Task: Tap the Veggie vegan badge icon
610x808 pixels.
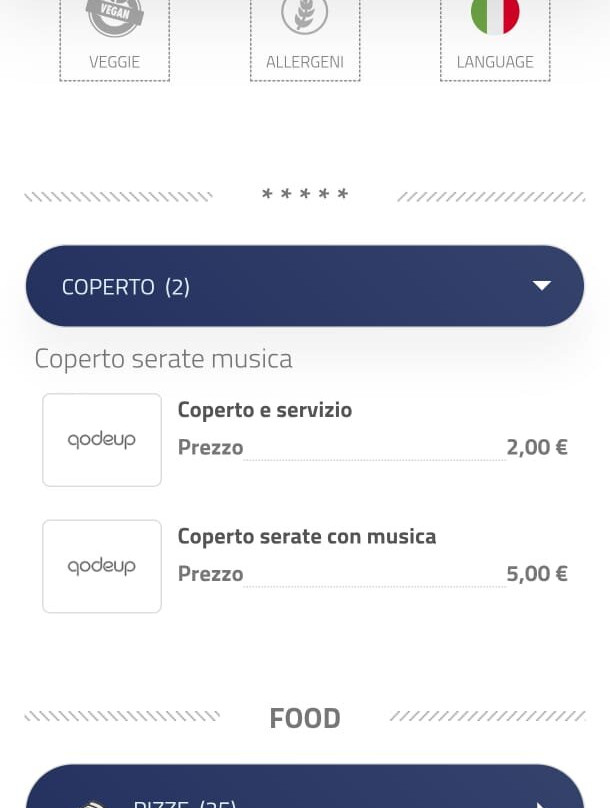Action: point(114,15)
